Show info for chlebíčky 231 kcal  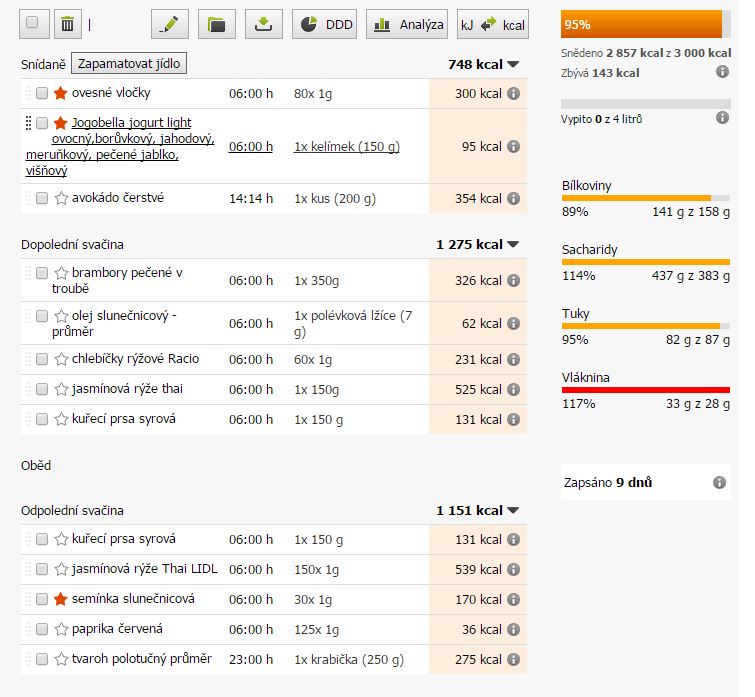tap(514, 359)
